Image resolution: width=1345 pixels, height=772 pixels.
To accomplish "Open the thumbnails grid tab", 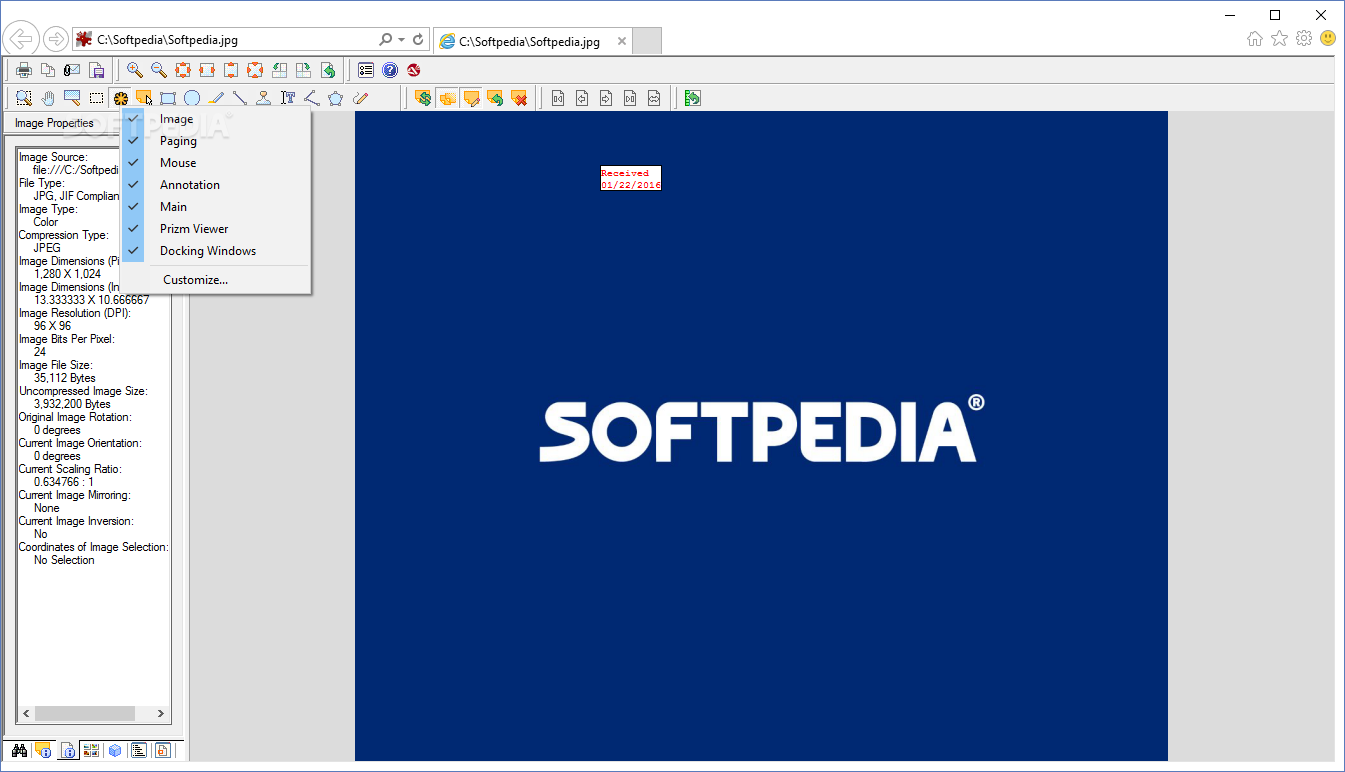I will (91, 750).
